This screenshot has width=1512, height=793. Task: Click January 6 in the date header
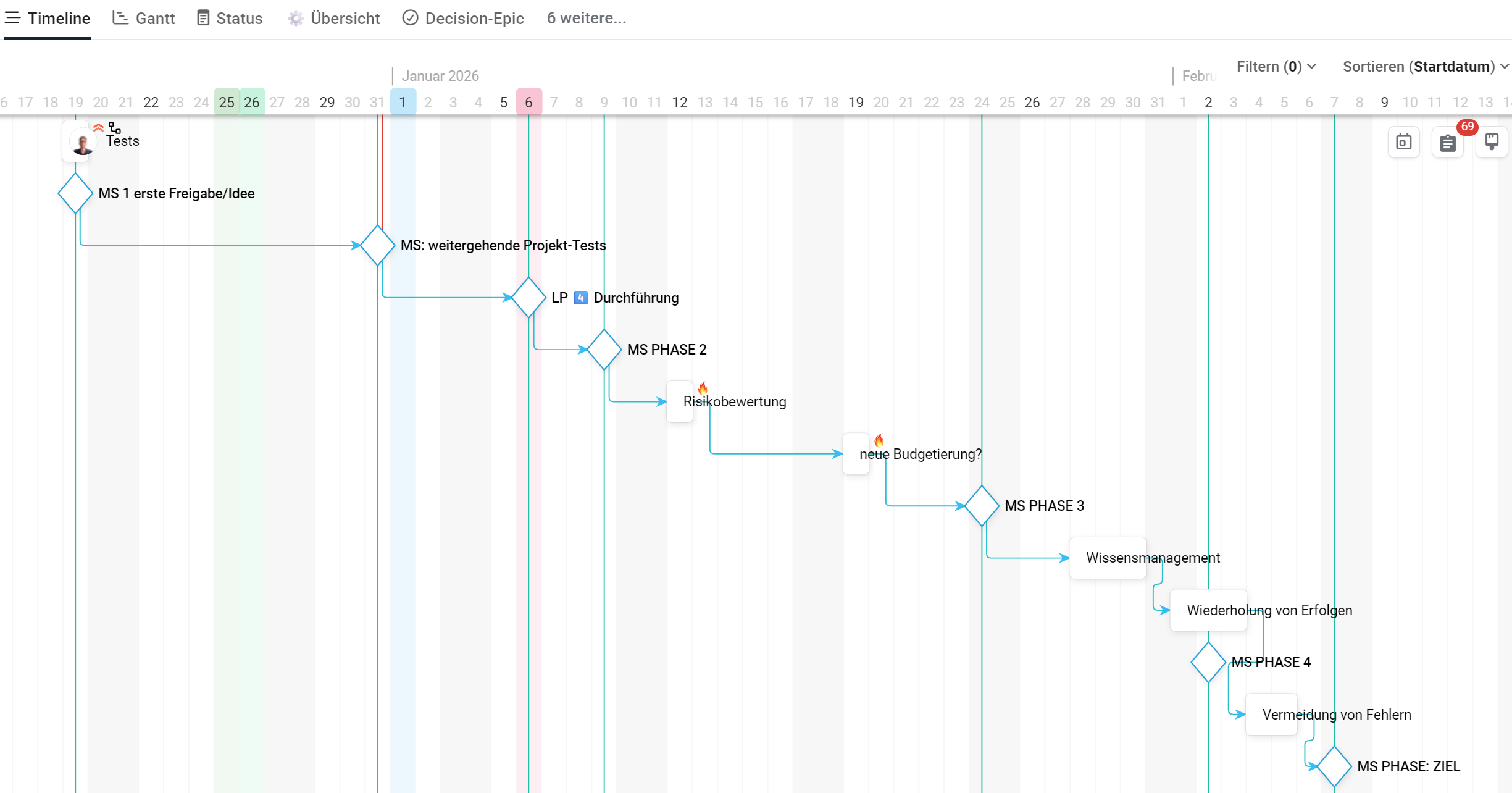(528, 102)
